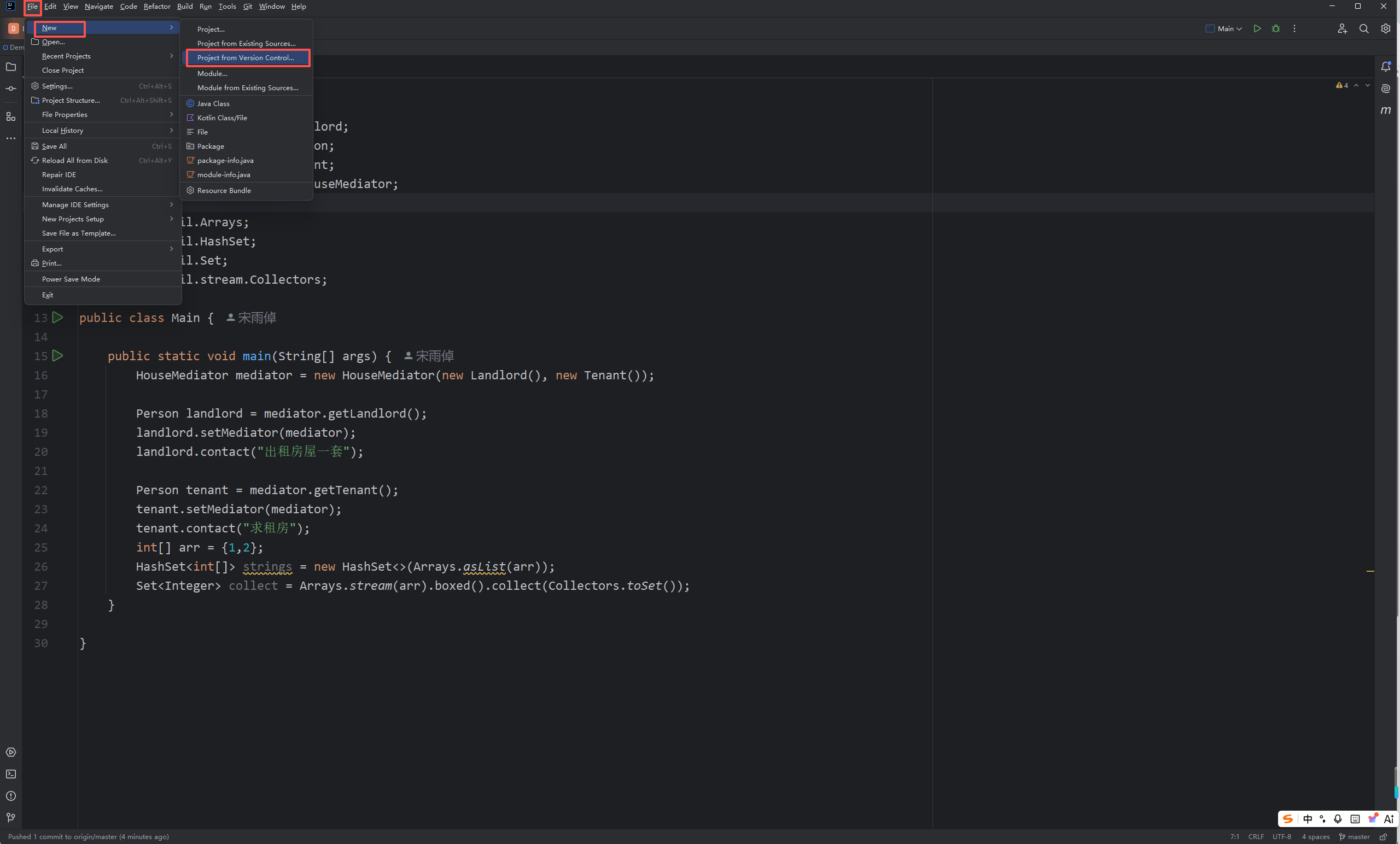Image resolution: width=1400 pixels, height=844 pixels.
Task: Open the Git menu
Action: (248, 6)
